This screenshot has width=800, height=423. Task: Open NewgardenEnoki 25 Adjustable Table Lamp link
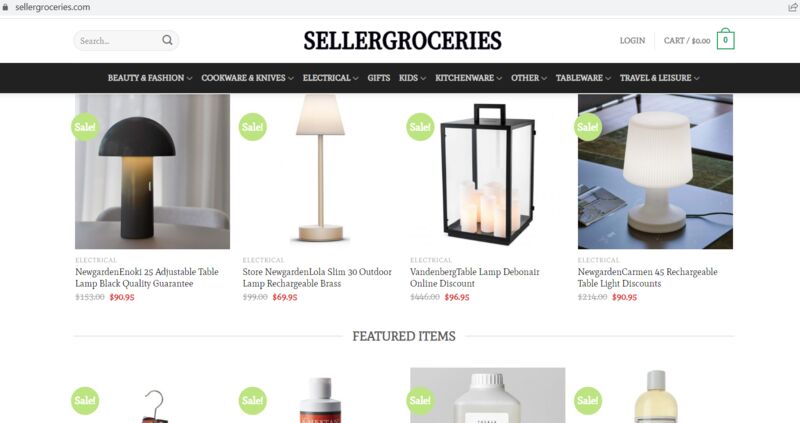pyautogui.click(x=147, y=278)
